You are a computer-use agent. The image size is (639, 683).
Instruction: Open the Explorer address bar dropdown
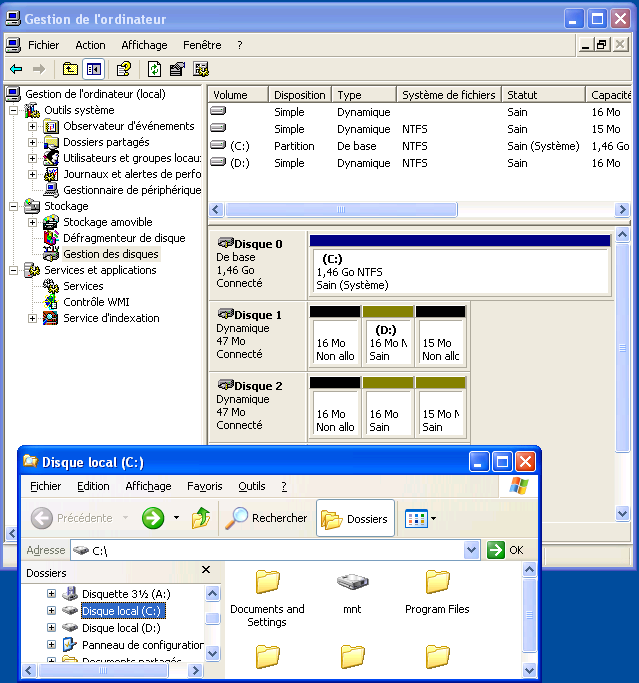(471, 550)
